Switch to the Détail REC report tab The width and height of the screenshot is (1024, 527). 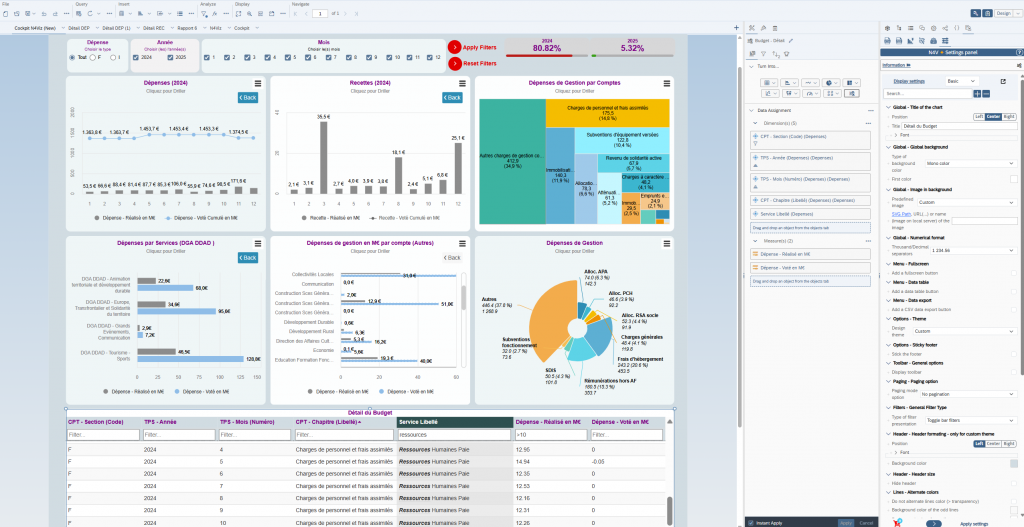pos(155,28)
